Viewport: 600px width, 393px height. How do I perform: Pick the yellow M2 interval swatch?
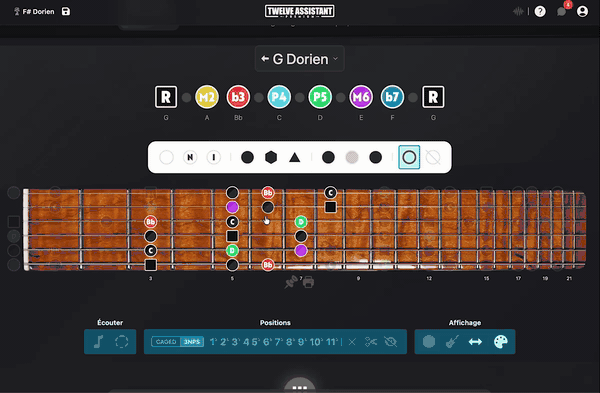click(207, 97)
